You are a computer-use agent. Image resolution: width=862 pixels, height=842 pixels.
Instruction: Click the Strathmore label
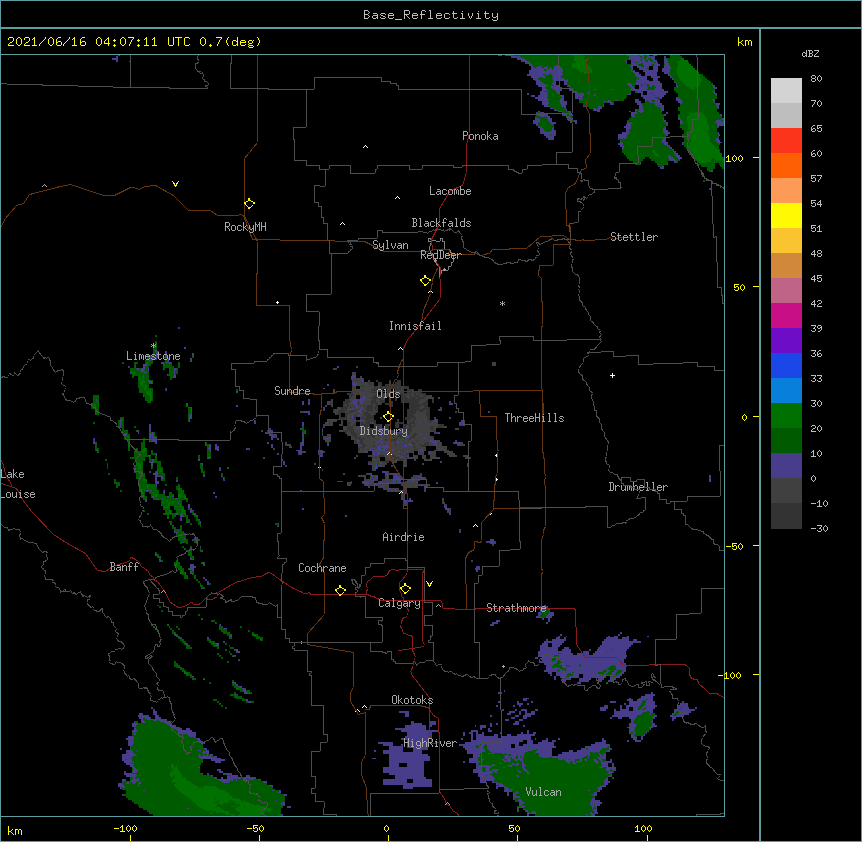point(516,608)
